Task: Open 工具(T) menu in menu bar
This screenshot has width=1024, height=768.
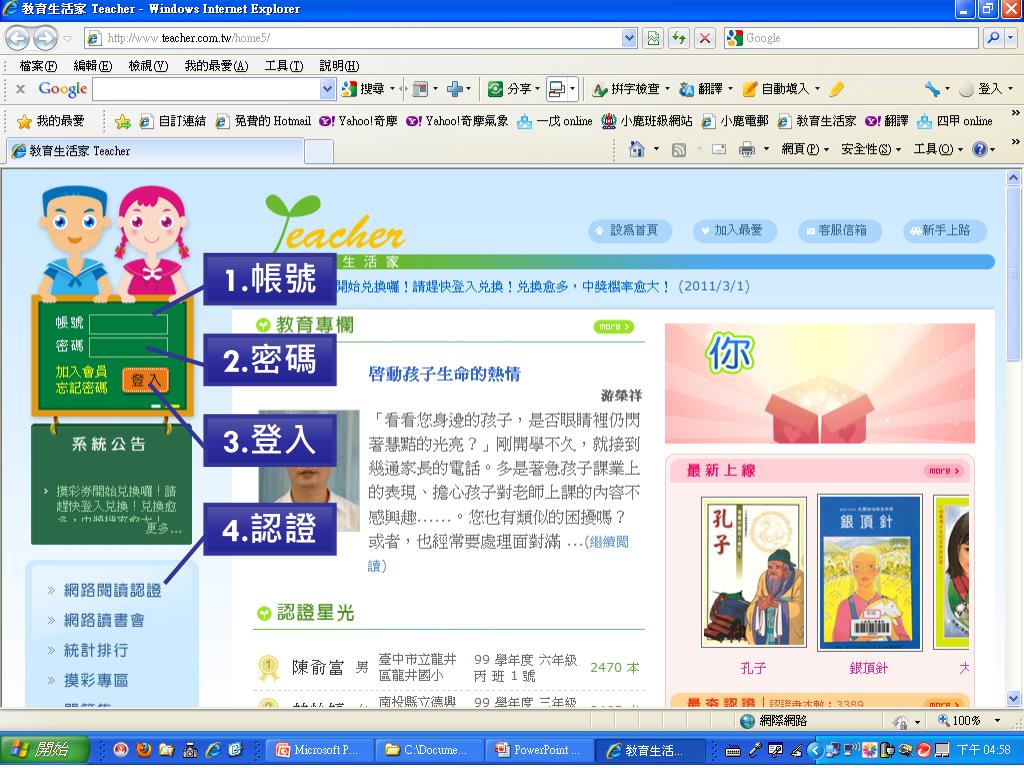Action: (x=283, y=66)
